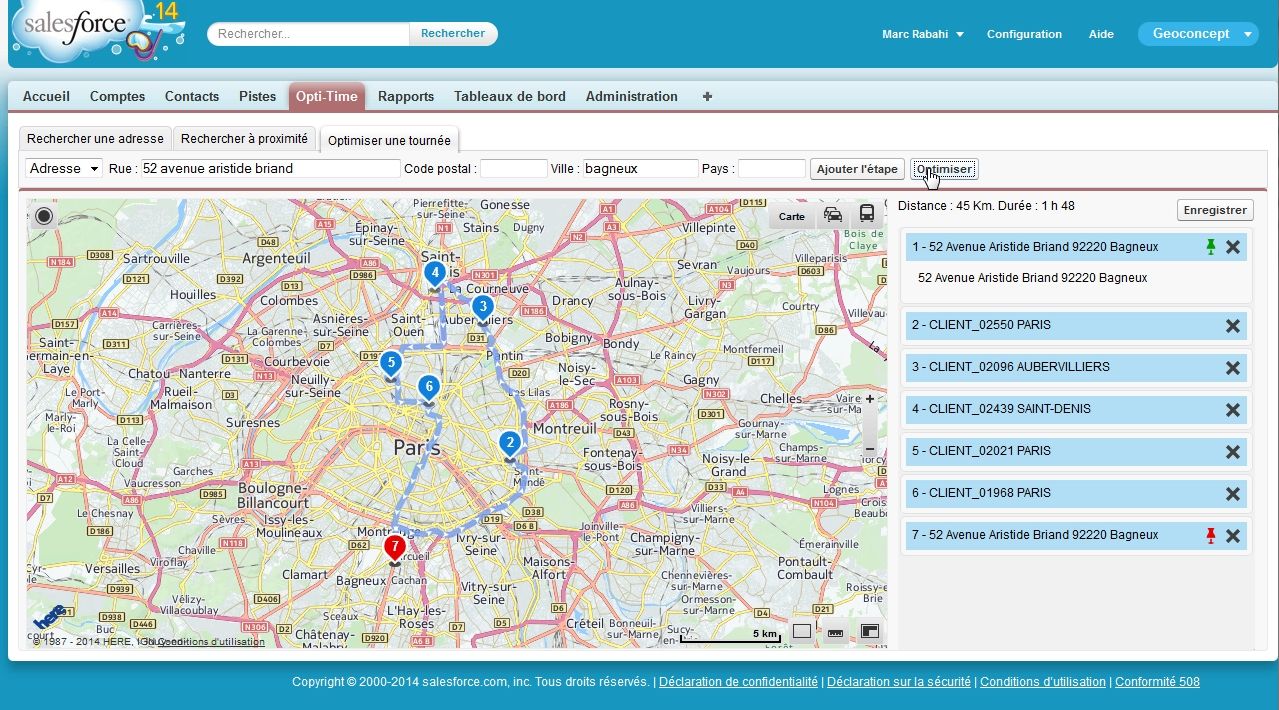Image resolution: width=1279 pixels, height=710 pixels.
Task: Click the Code postal field
Action: 514,169
